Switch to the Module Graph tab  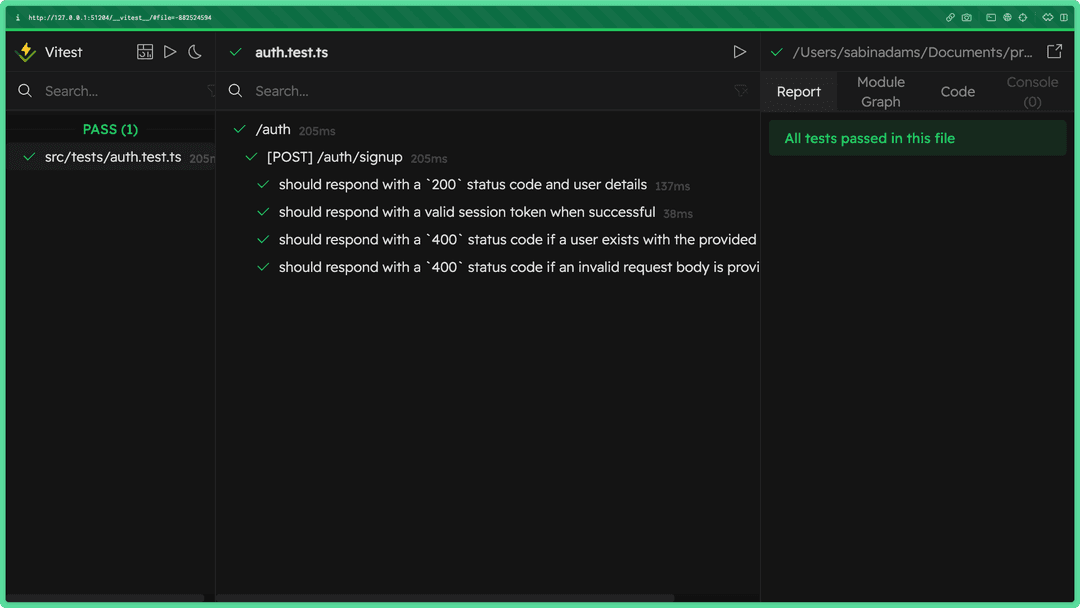coord(880,91)
